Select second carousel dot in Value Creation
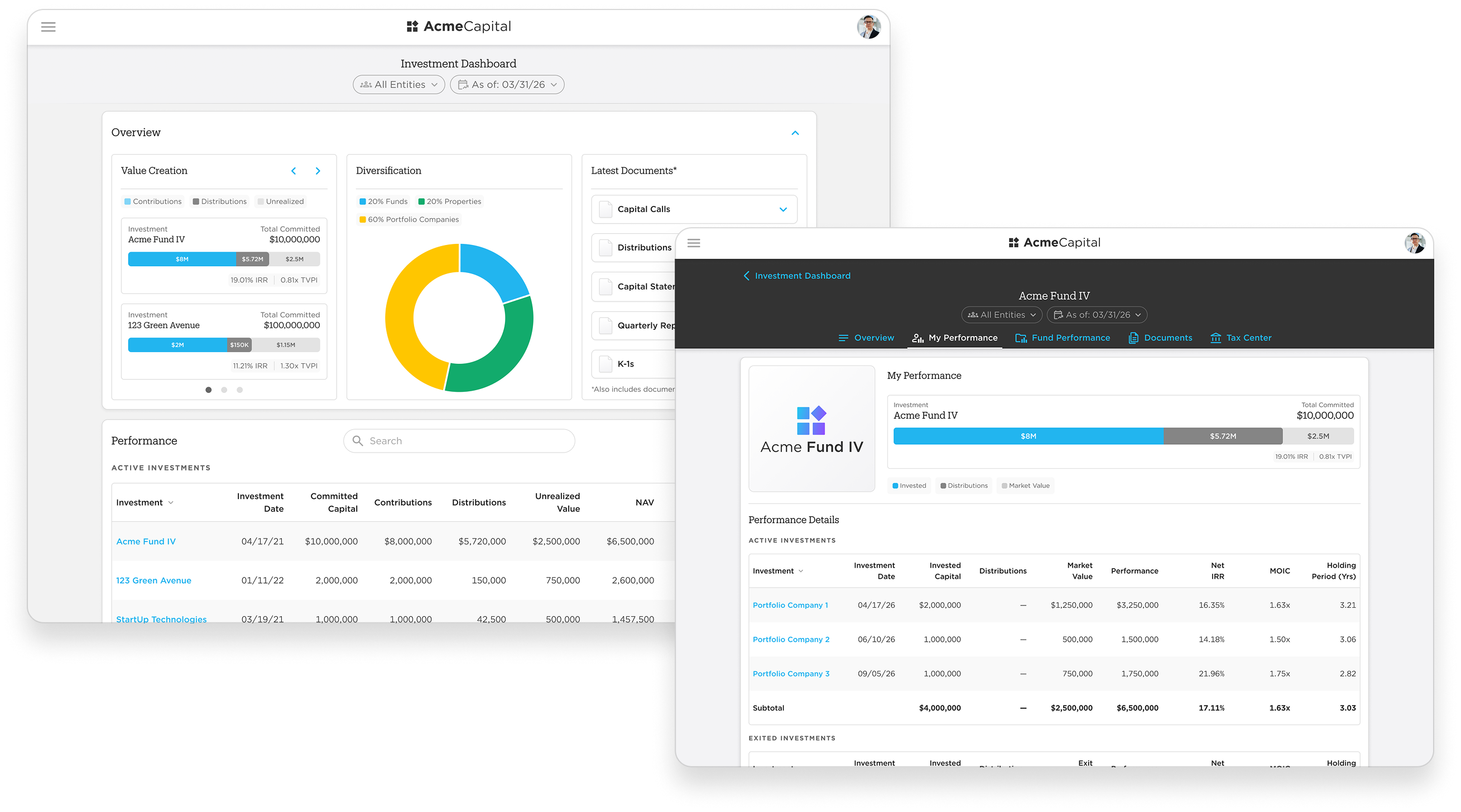The image size is (1461, 812). click(224, 390)
